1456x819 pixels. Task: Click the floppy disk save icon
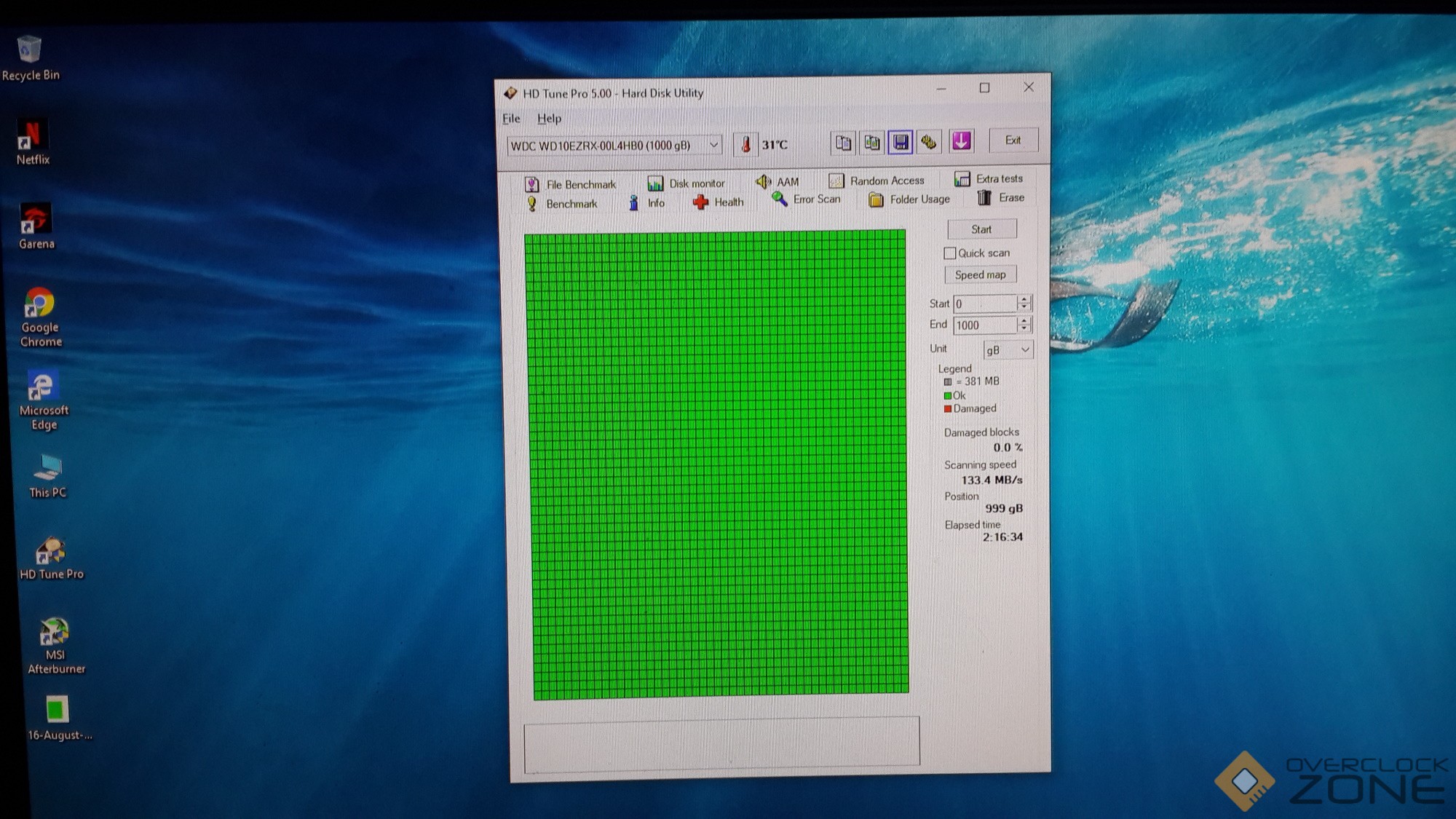coord(901,142)
